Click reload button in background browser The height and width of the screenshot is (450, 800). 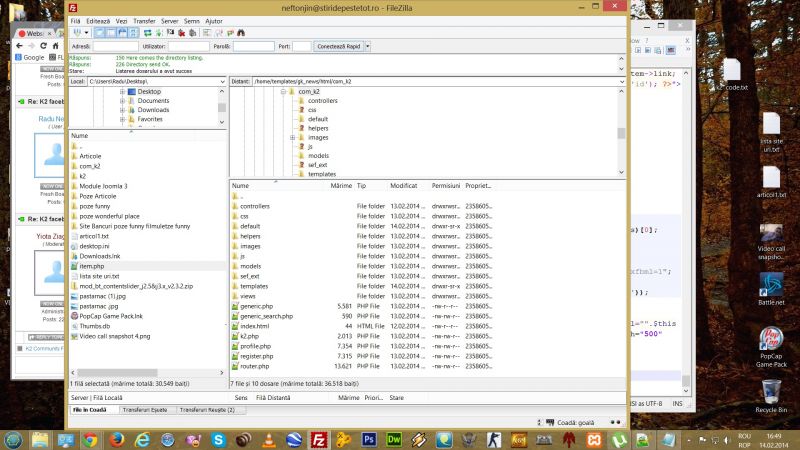point(43,46)
